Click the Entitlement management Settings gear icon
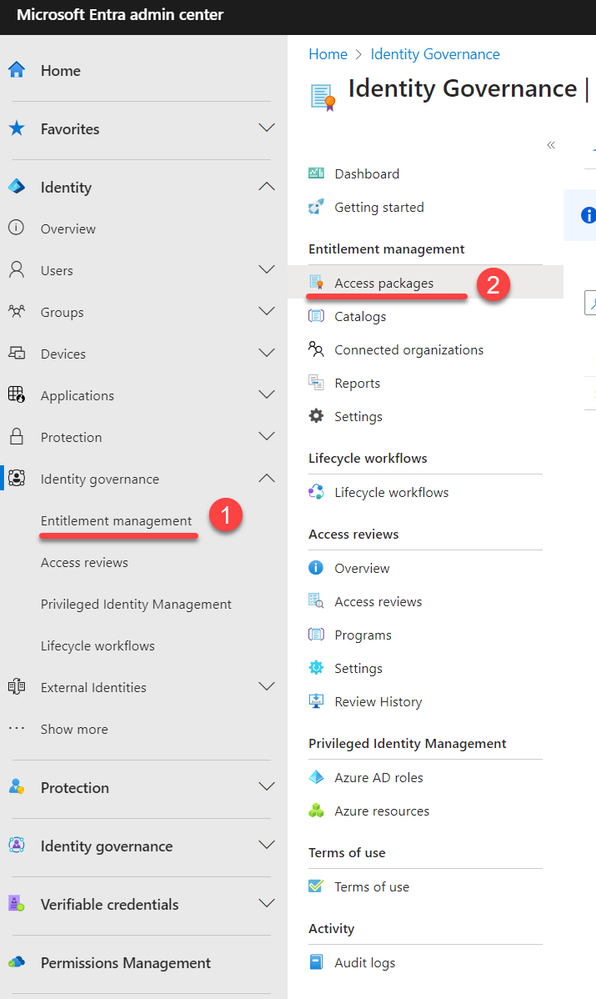Screen dimensions: 596x999 click(x=316, y=416)
